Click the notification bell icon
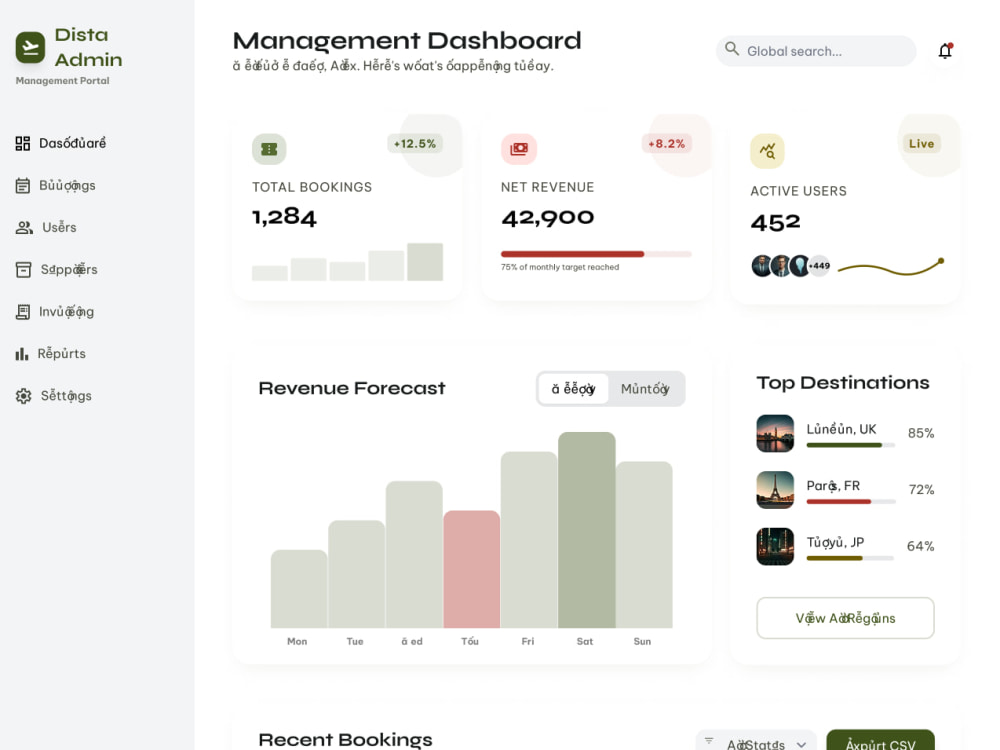The image size is (1000, 750). pyautogui.click(x=945, y=51)
